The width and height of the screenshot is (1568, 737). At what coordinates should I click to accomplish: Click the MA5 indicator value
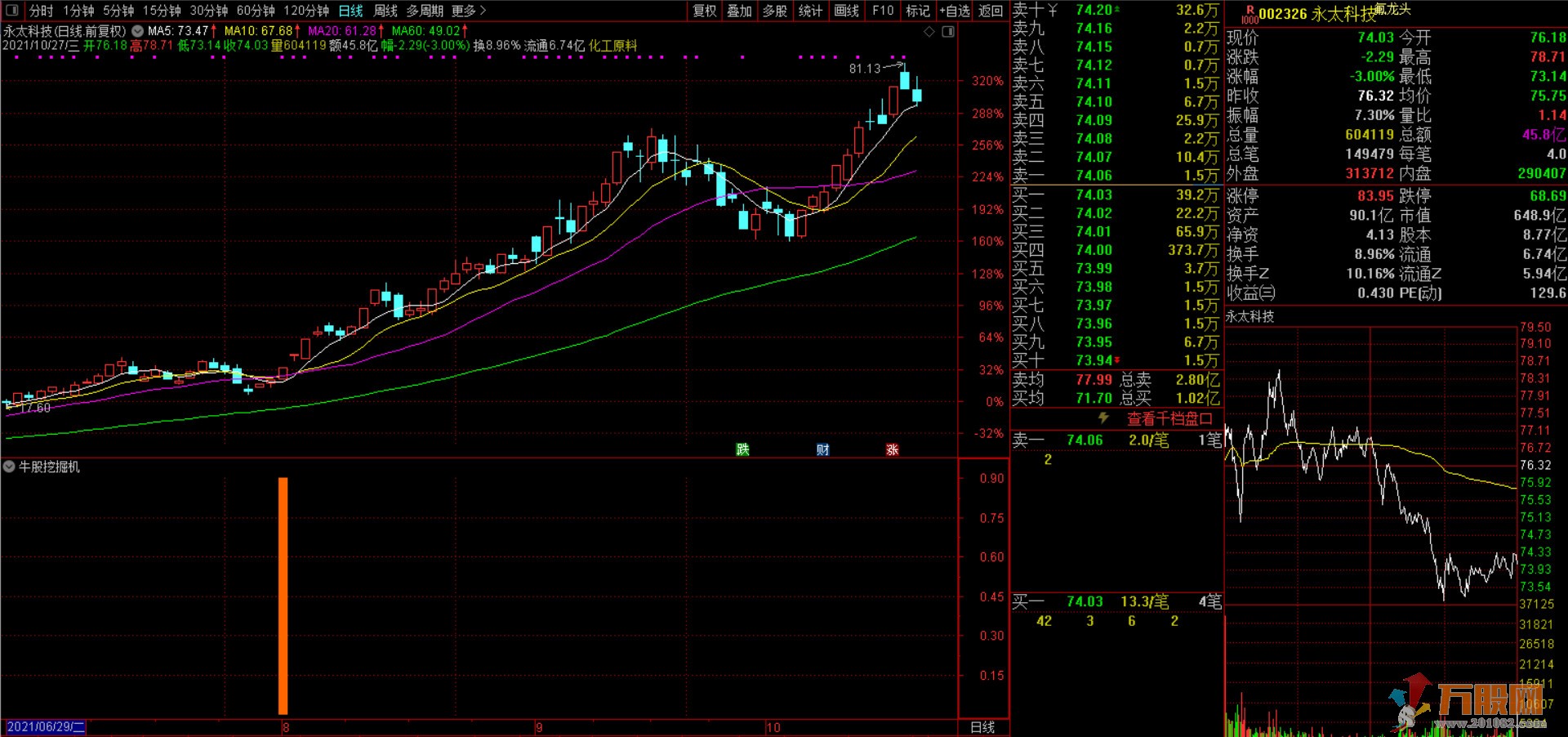[x=181, y=31]
